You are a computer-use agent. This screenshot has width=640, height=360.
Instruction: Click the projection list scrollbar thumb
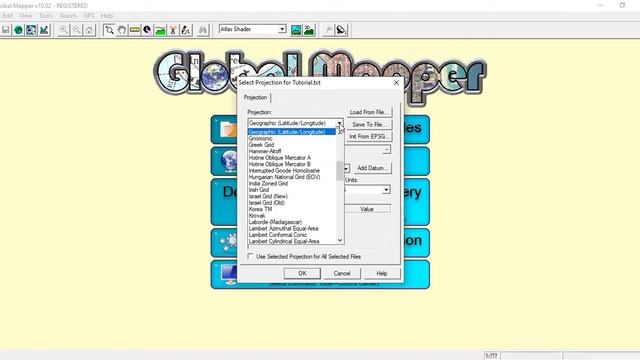(x=340, y=170)
